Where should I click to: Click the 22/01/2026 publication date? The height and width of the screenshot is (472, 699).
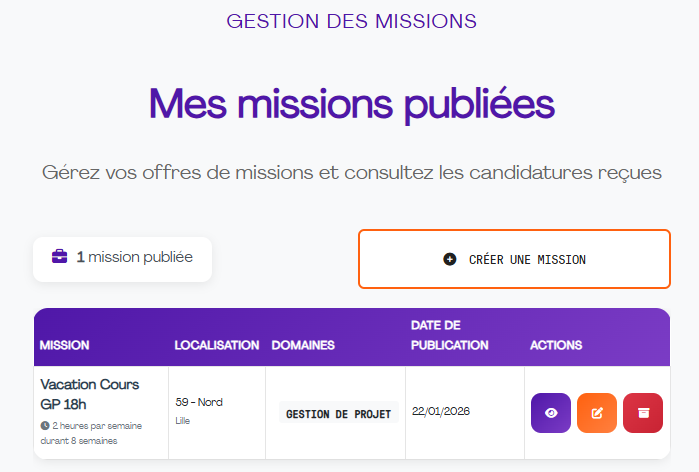click(x=441, y=411)
